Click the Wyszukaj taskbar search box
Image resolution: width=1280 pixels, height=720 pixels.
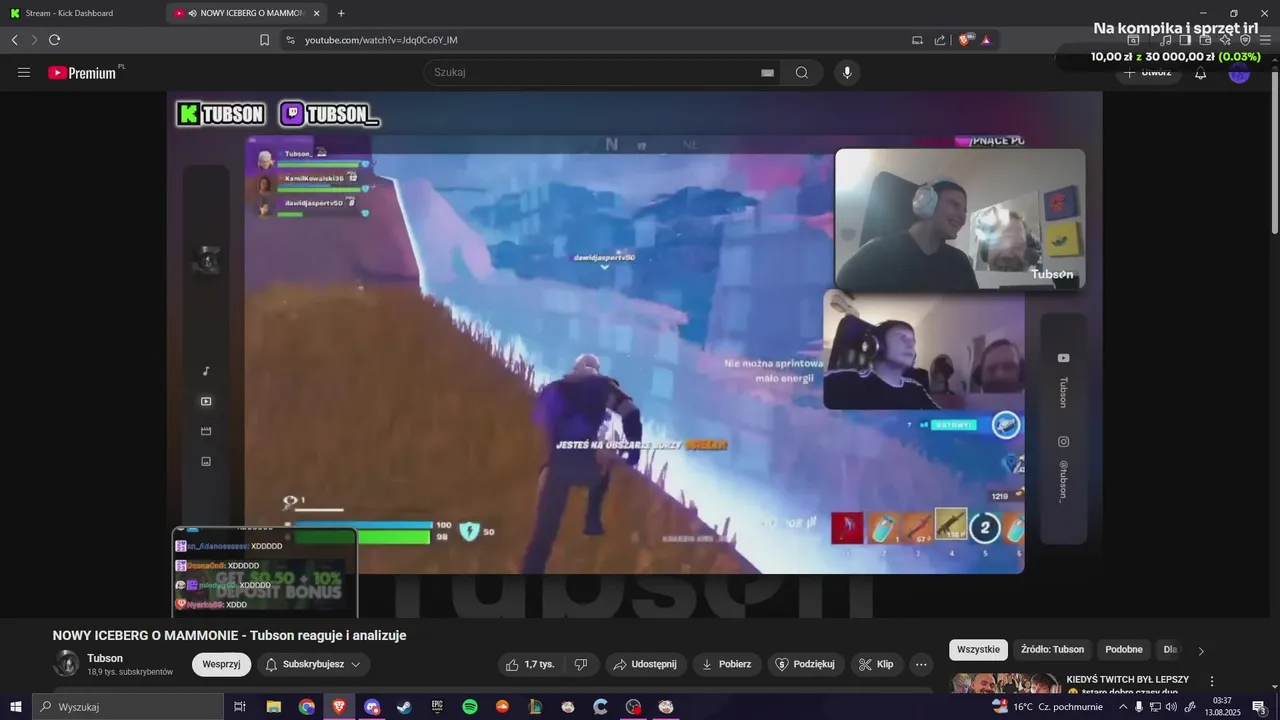pos(128,706)
